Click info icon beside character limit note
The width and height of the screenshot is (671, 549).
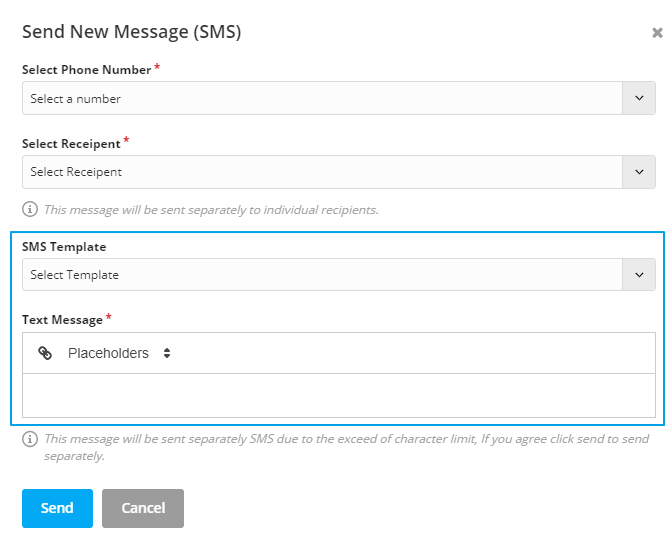pos(30,439)
